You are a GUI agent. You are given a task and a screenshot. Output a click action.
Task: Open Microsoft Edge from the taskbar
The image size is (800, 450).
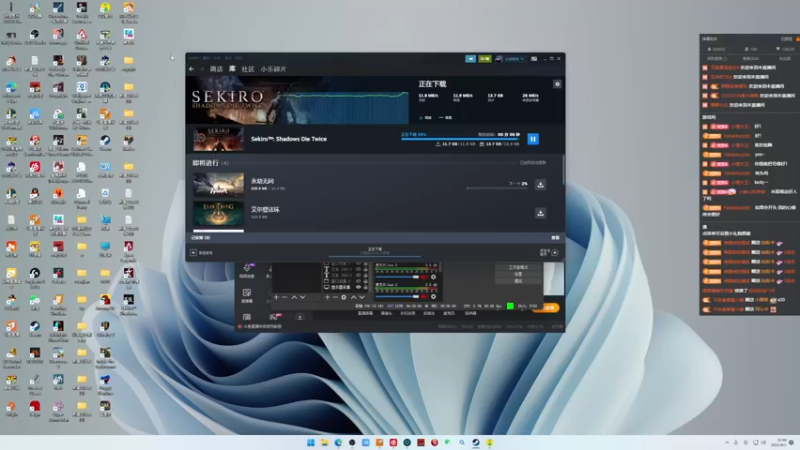coord(338,442)
